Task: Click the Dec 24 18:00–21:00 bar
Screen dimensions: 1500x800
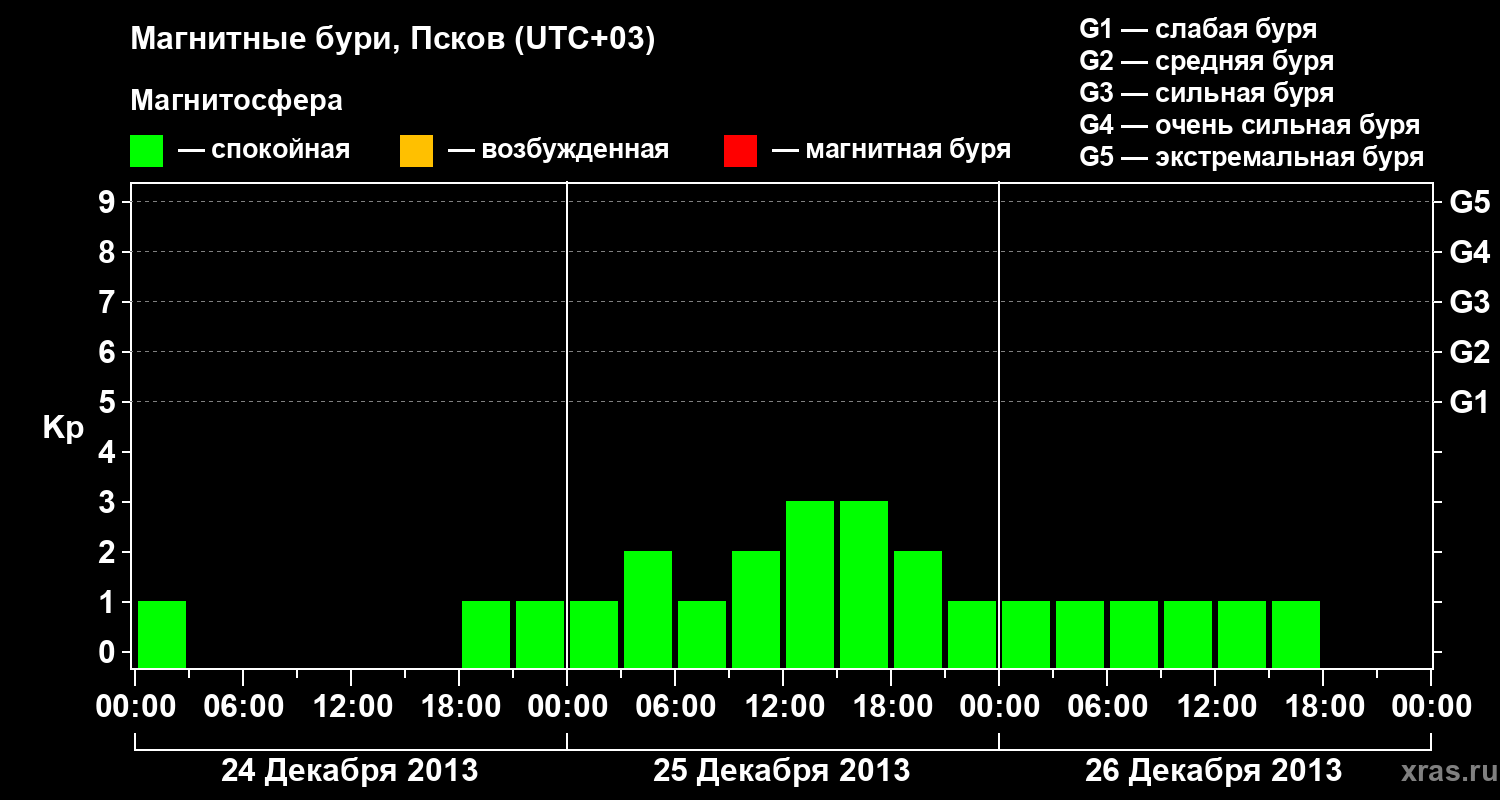Action: pyautogui.click(x=486, y=634)
